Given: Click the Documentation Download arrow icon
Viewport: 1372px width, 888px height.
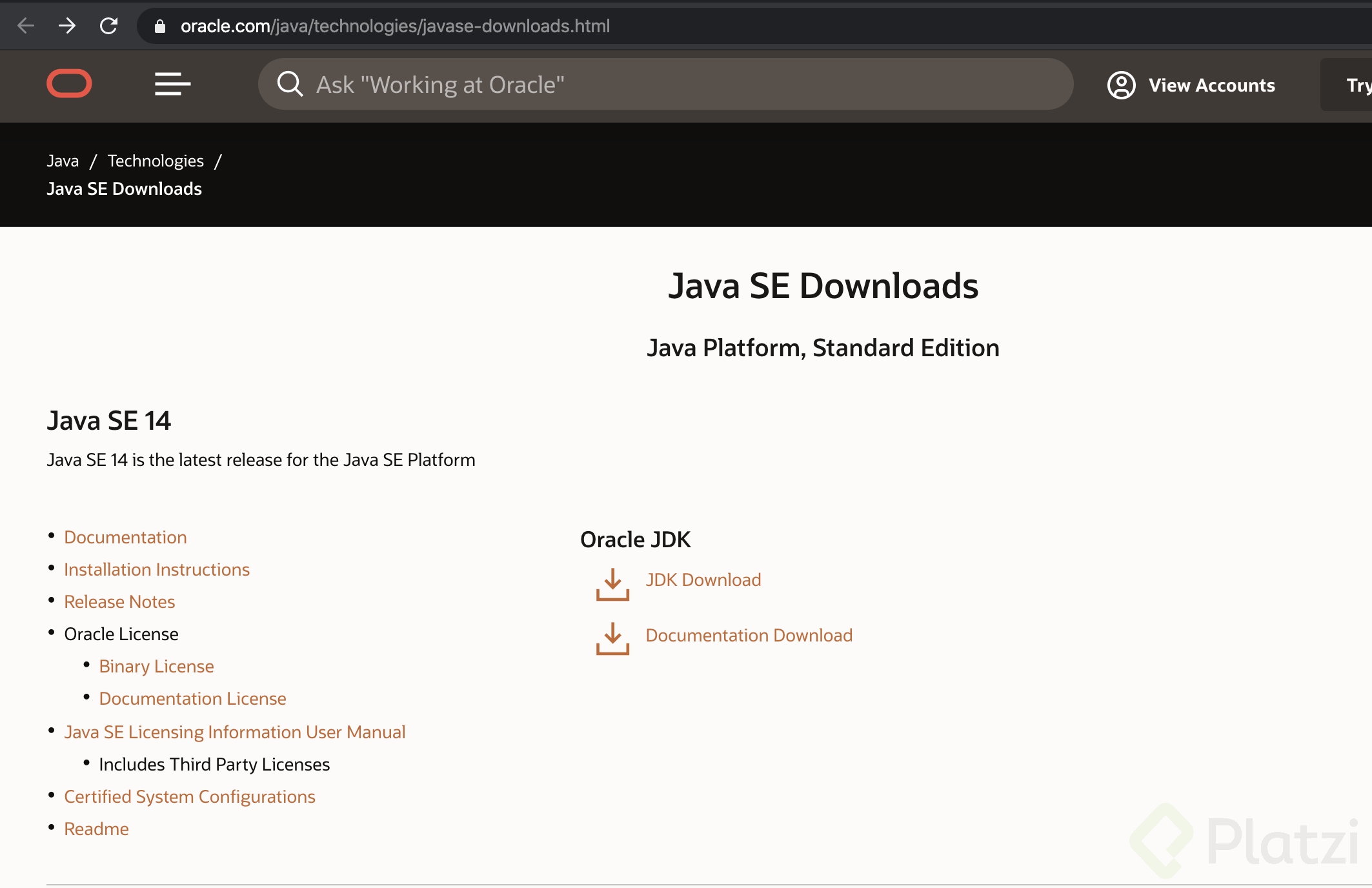Looking at the screenshot, I should pos(612,638).
